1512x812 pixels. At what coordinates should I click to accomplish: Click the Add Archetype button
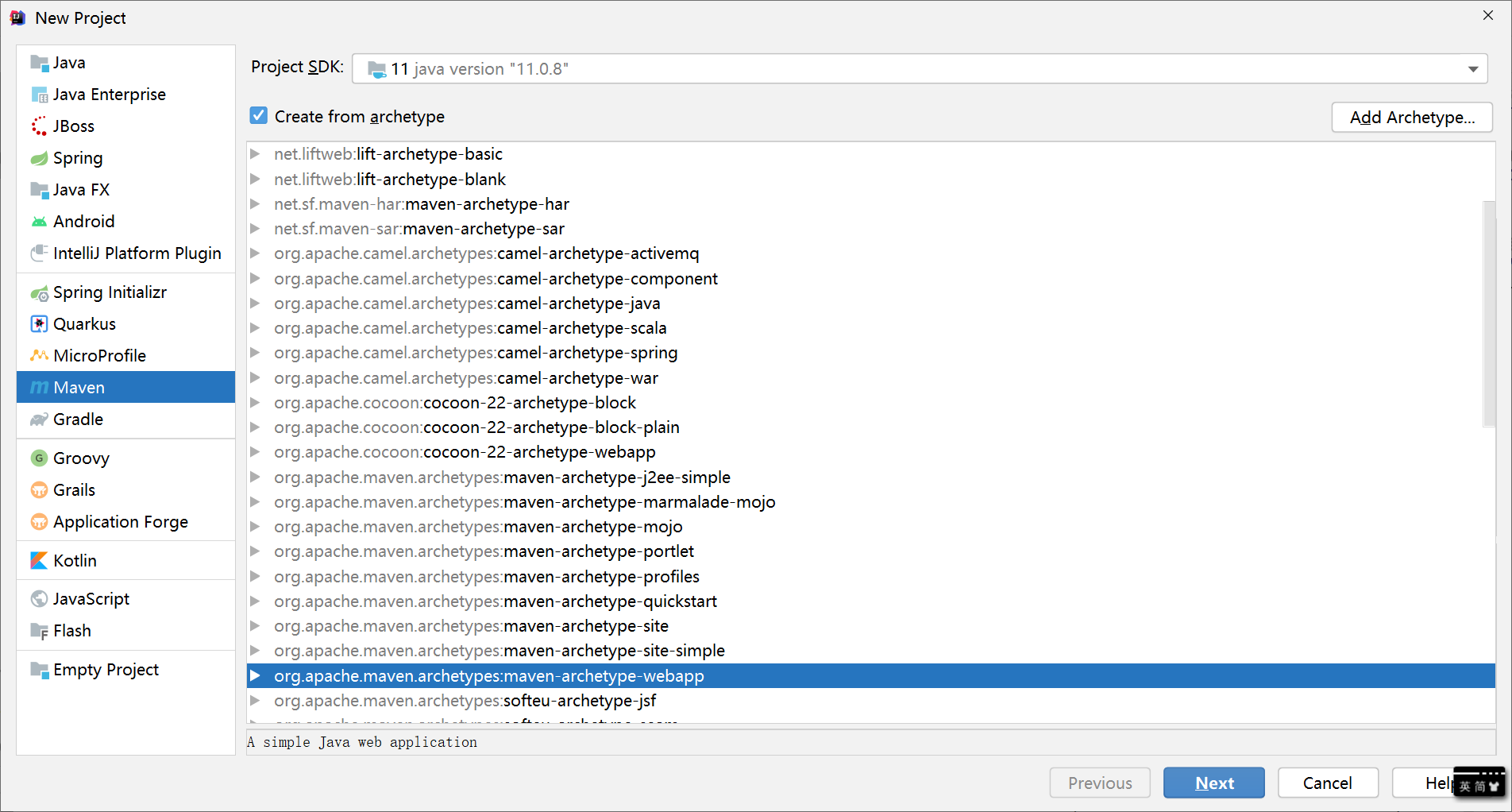[1412, 118]
